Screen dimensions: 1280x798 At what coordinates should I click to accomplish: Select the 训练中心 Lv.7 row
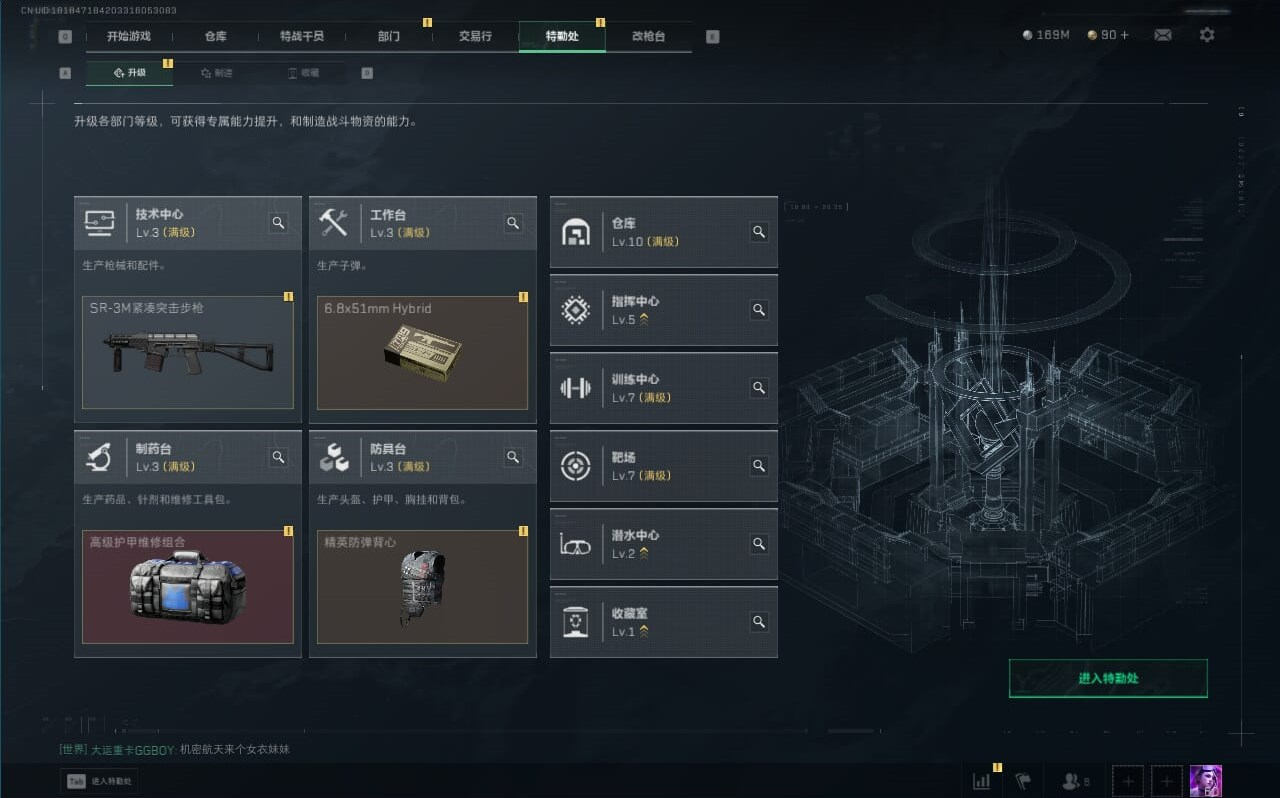pyautogui.click(x=664, y=388)
